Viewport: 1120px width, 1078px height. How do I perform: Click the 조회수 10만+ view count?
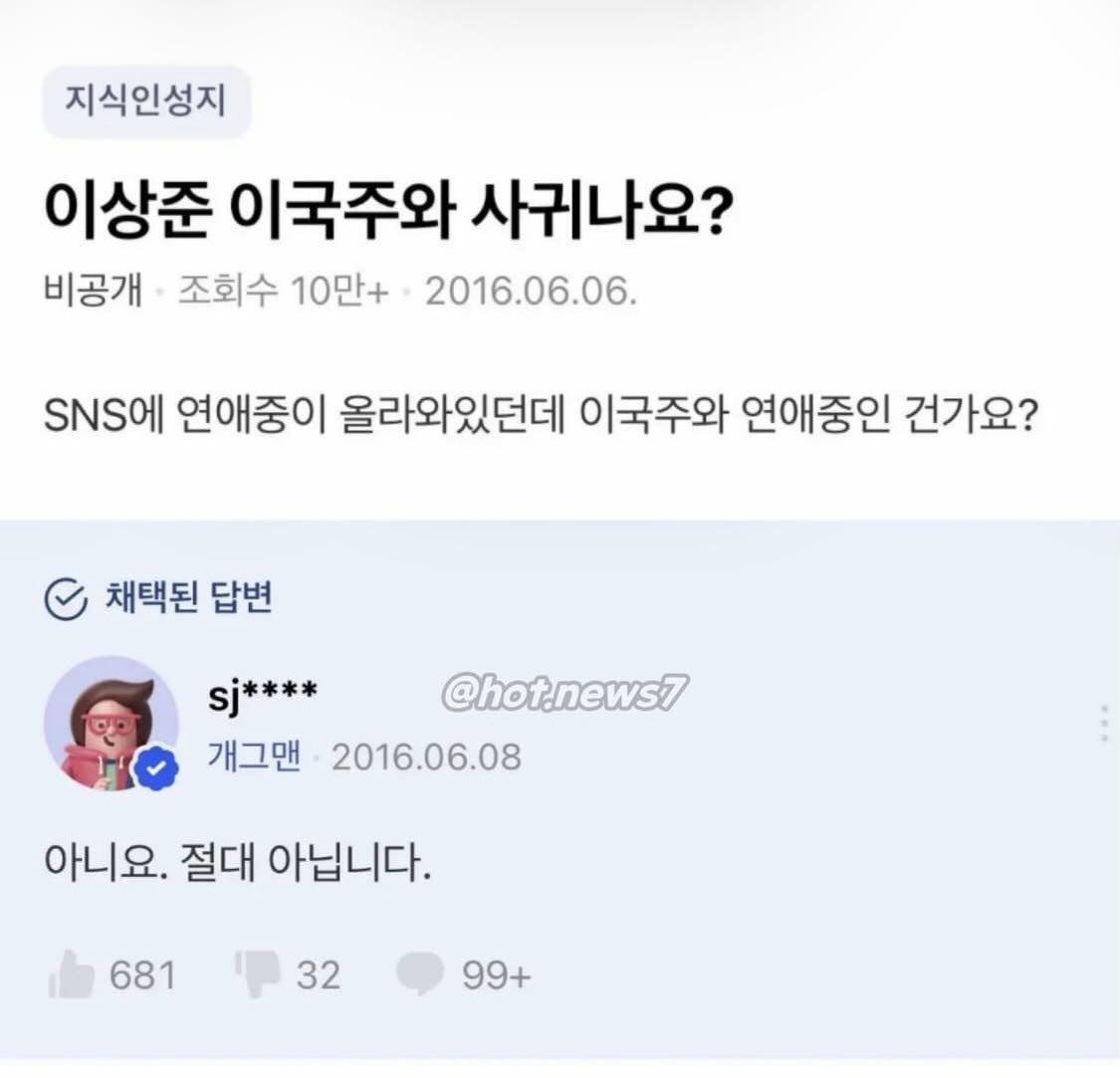coord(284,293)
